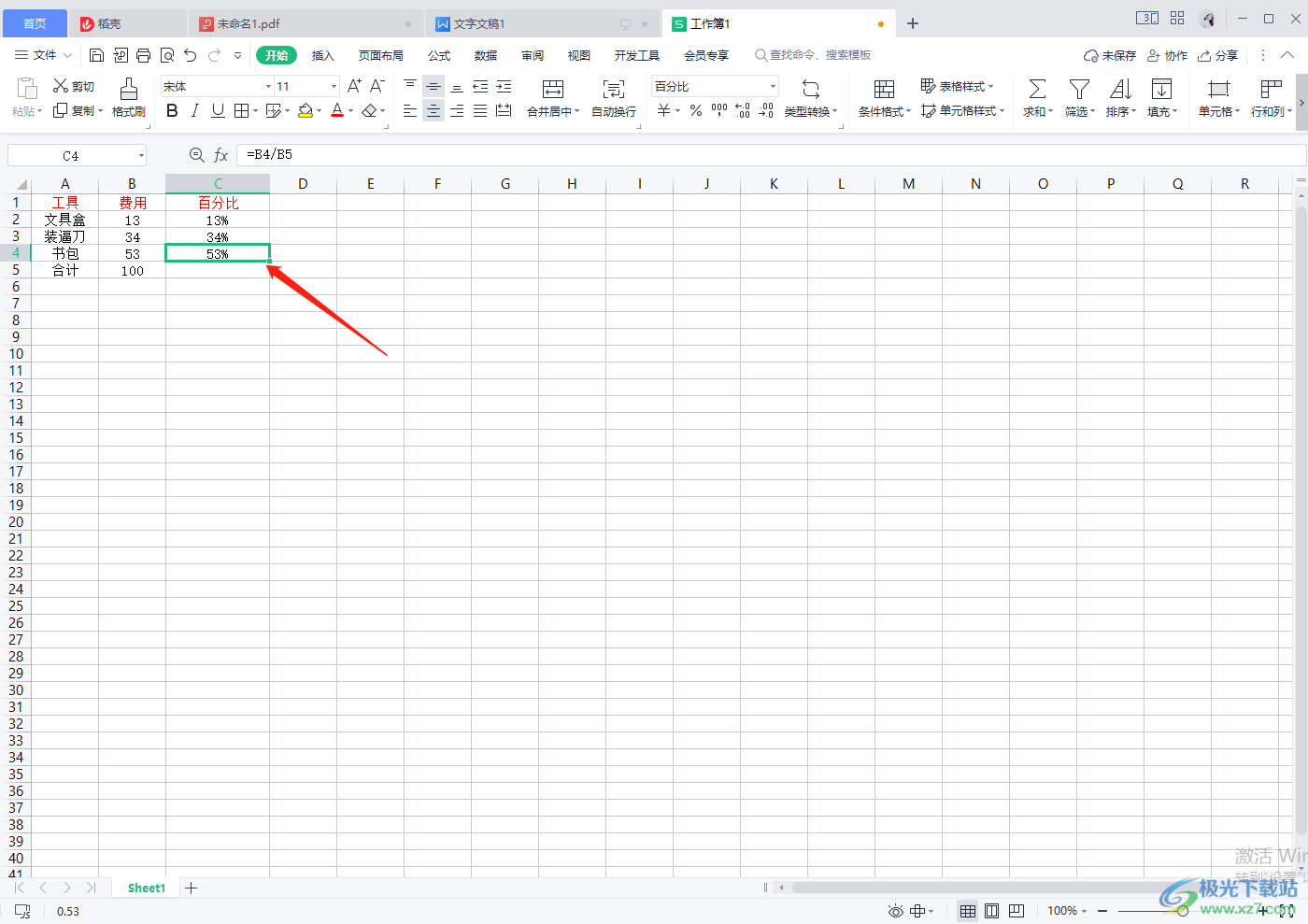This screenshot has width=1308, height=924.
Task: Open the font size dropdown
Action: pyautogui.click(x=334, y=86)
